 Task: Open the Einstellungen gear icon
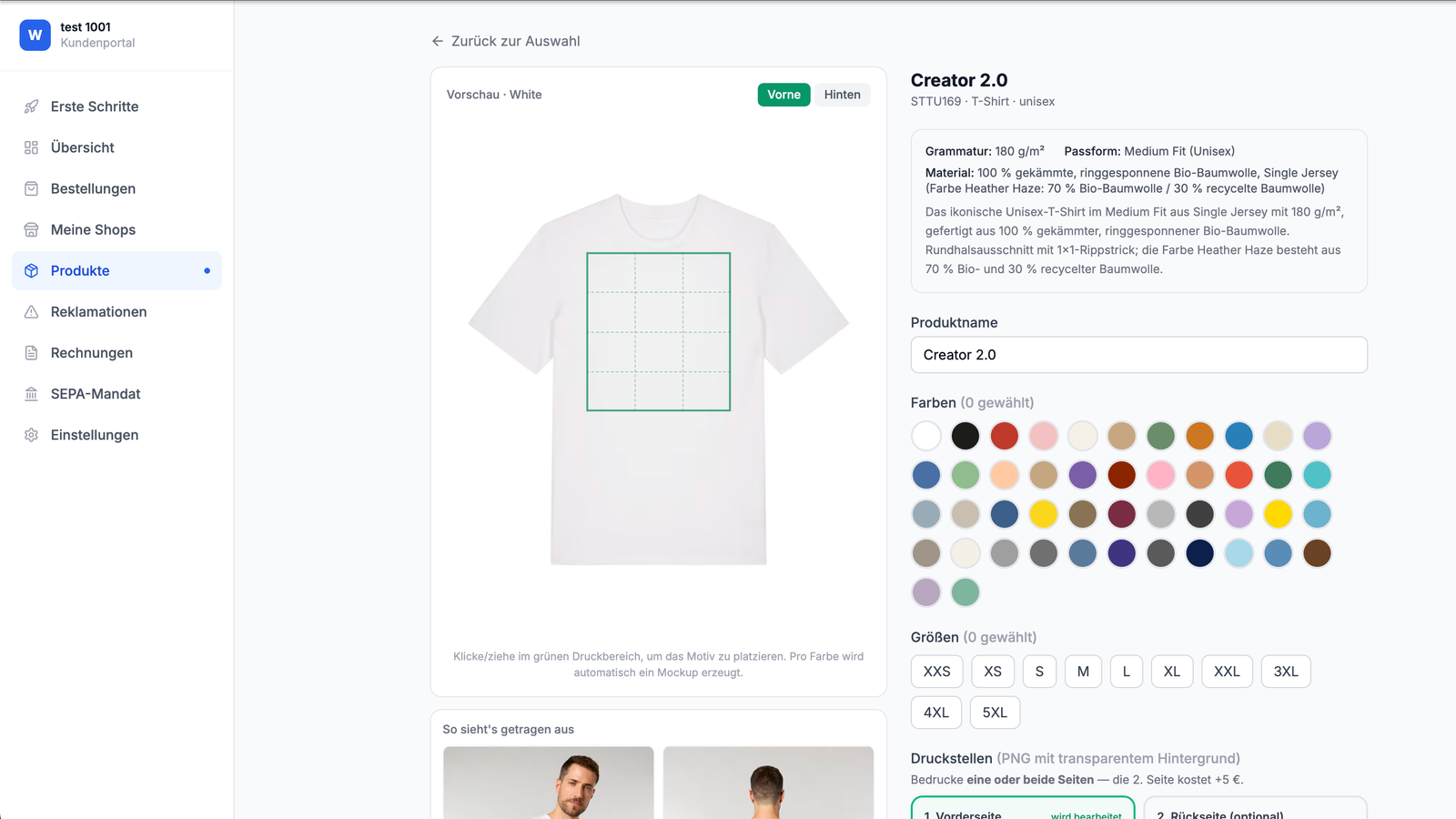coord(31,435)
